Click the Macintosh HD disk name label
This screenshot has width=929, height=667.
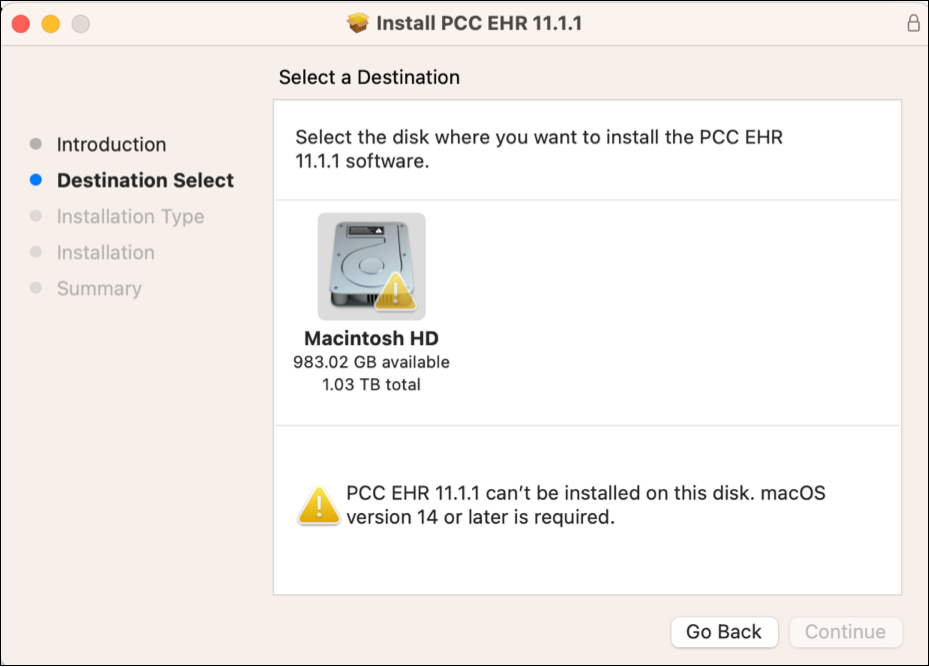coord(371,338)
